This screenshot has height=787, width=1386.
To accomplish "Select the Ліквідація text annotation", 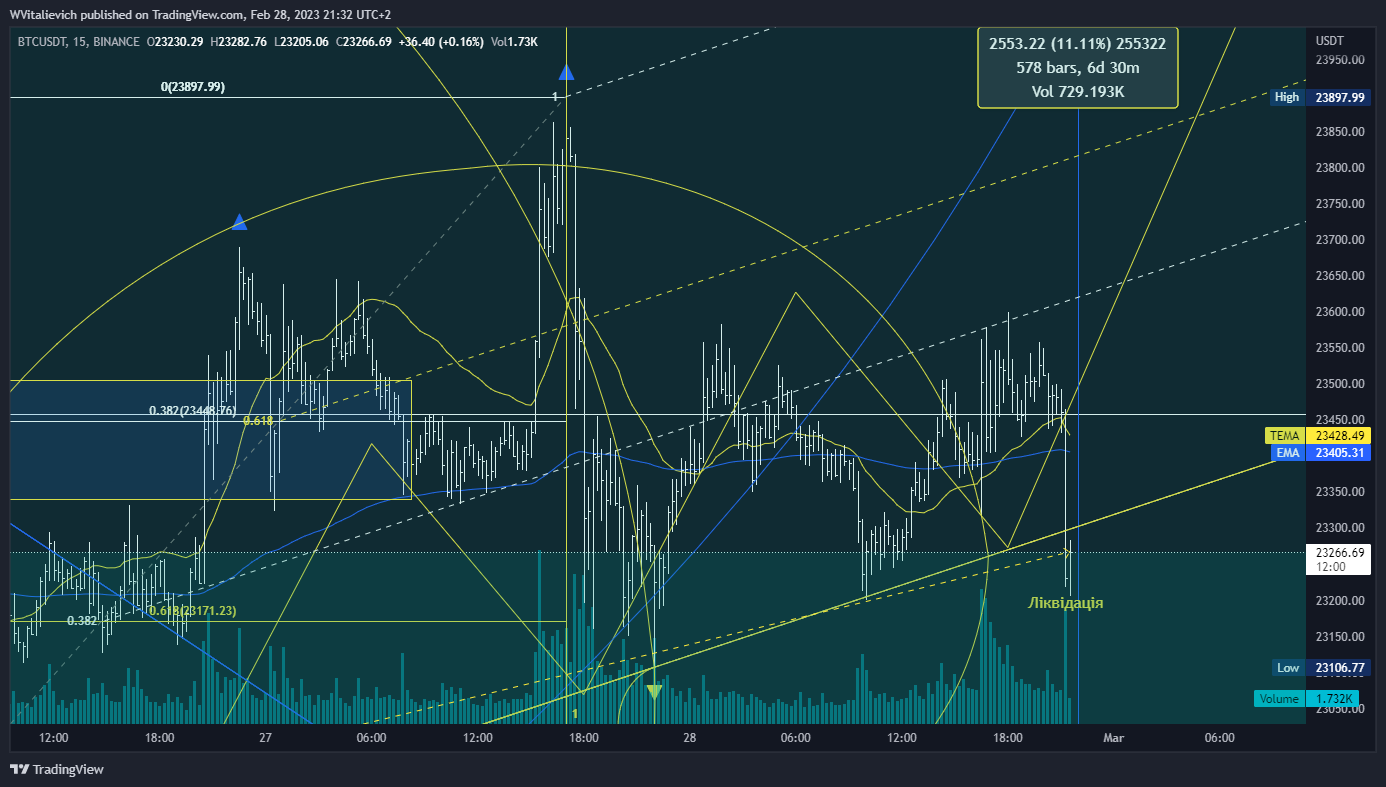I will (1066, 603).
